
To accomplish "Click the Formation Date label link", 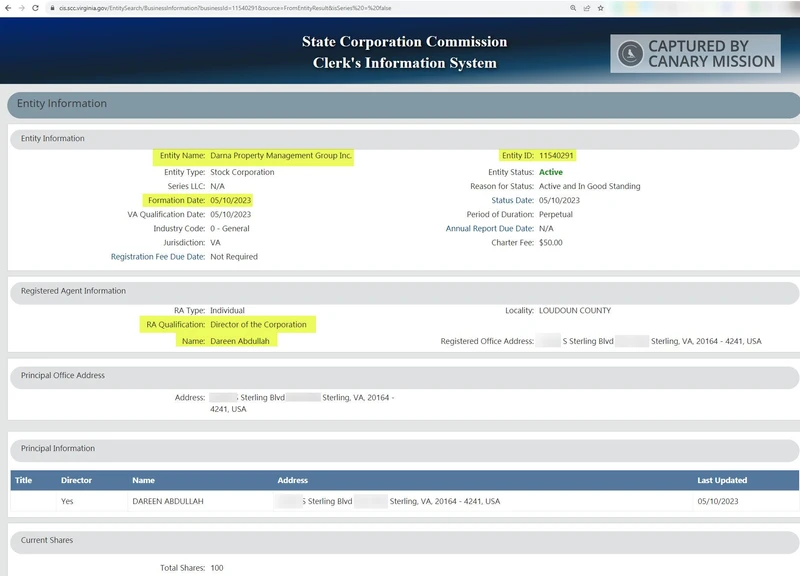I will click(x=174, y=200).
